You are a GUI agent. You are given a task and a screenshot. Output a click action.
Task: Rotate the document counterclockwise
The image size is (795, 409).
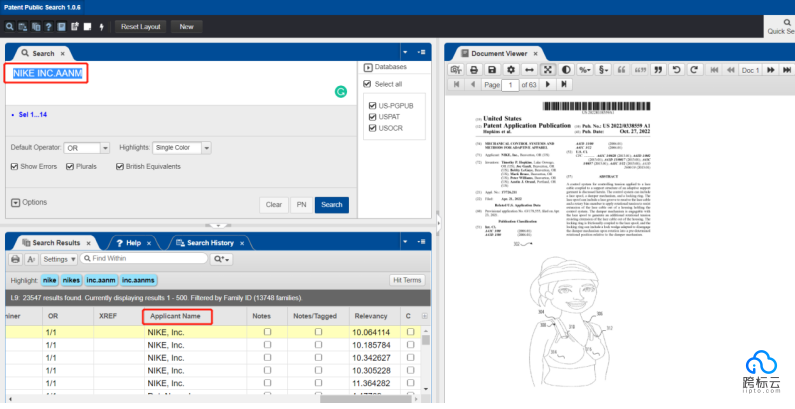click(676, 70)
